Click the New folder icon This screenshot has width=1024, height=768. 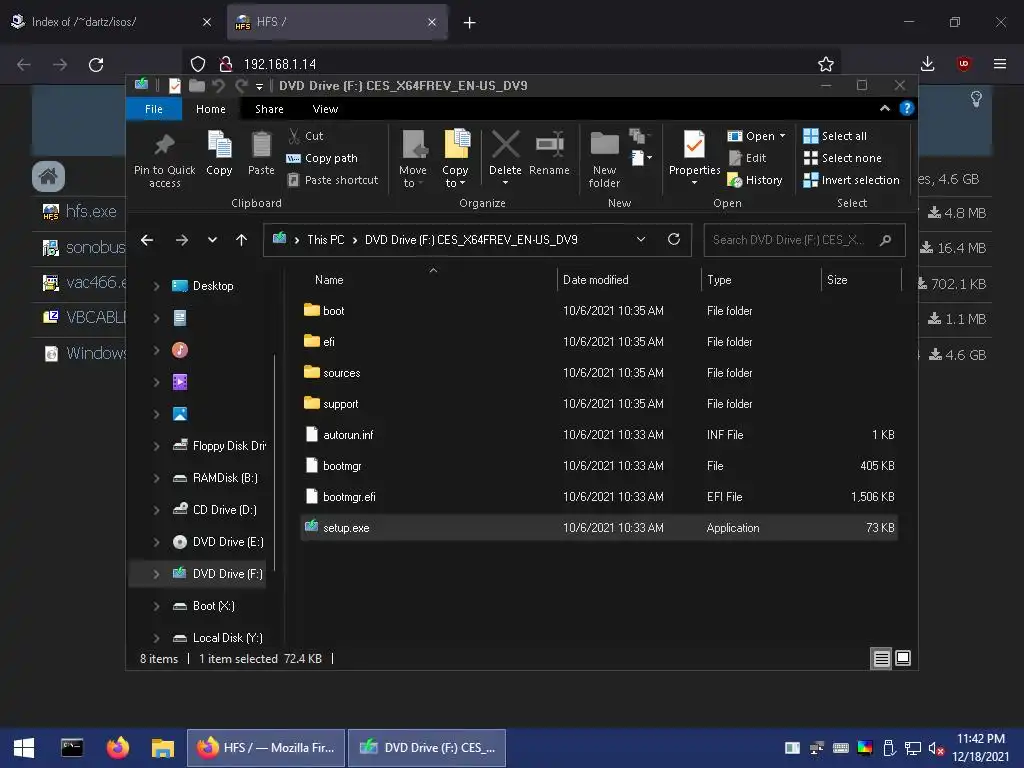[x=605, y=144]
